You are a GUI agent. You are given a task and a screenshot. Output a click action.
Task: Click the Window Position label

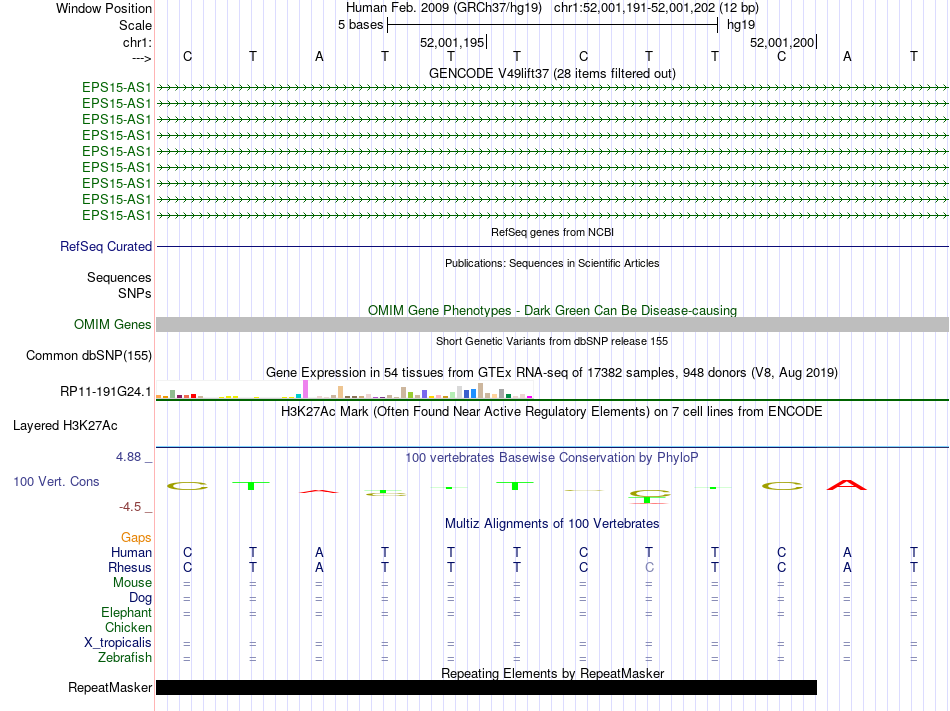[x=104, y=8]
